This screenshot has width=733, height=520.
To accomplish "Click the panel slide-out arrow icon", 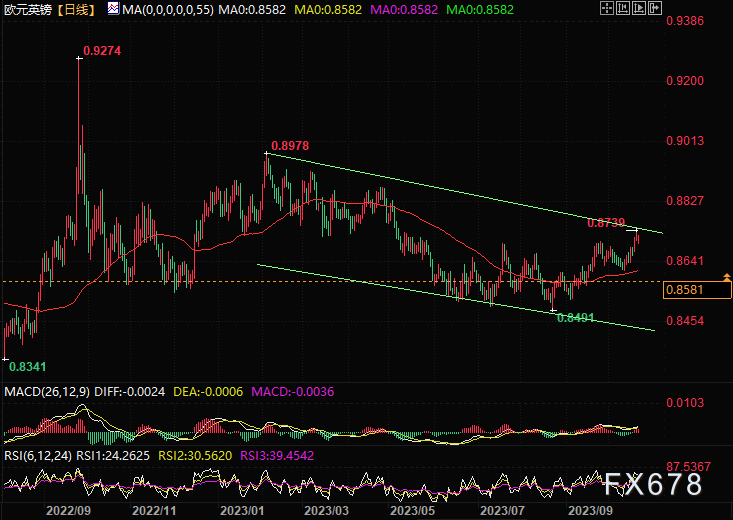I will pos(654,8).
